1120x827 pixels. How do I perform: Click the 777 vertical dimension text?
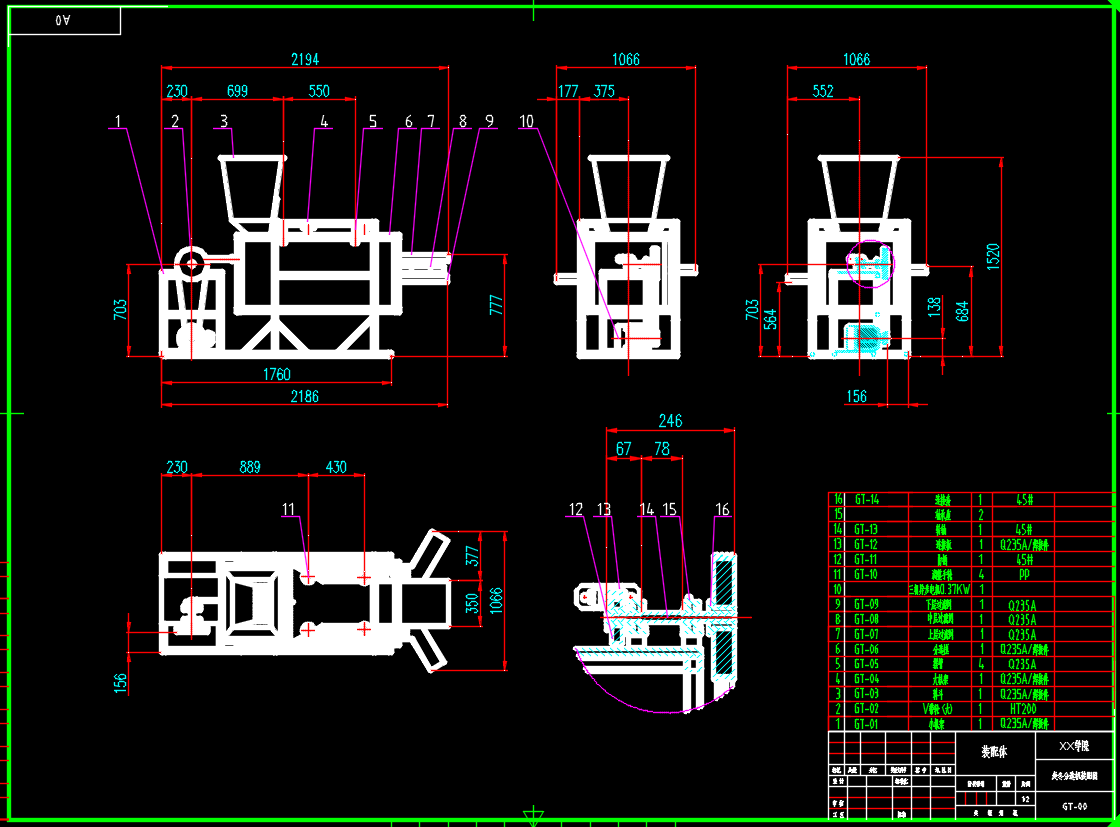(496, 305)
